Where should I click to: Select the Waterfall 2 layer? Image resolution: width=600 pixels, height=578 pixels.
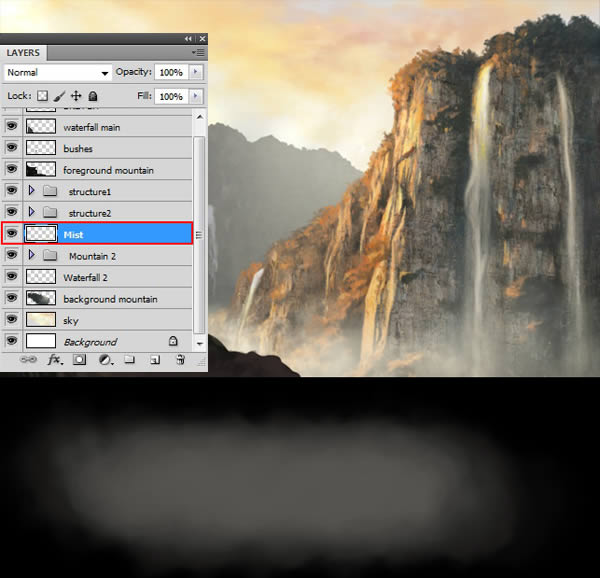pyautogui.click(x=98, y=277)
